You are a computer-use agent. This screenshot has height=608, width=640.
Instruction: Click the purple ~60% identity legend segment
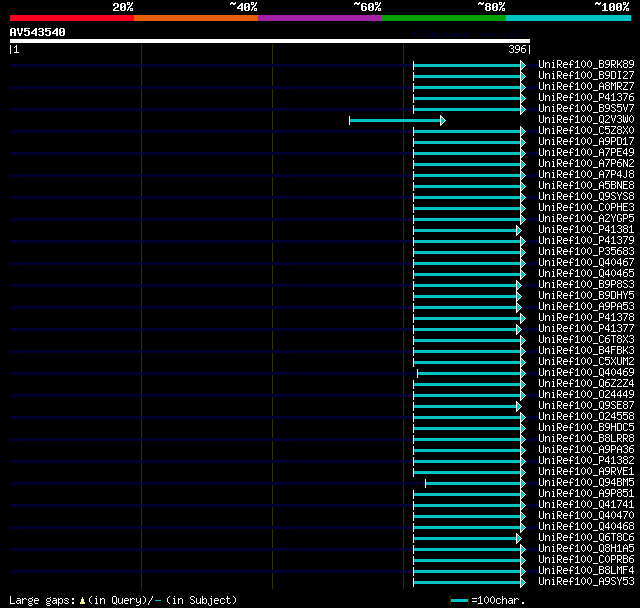320,18
